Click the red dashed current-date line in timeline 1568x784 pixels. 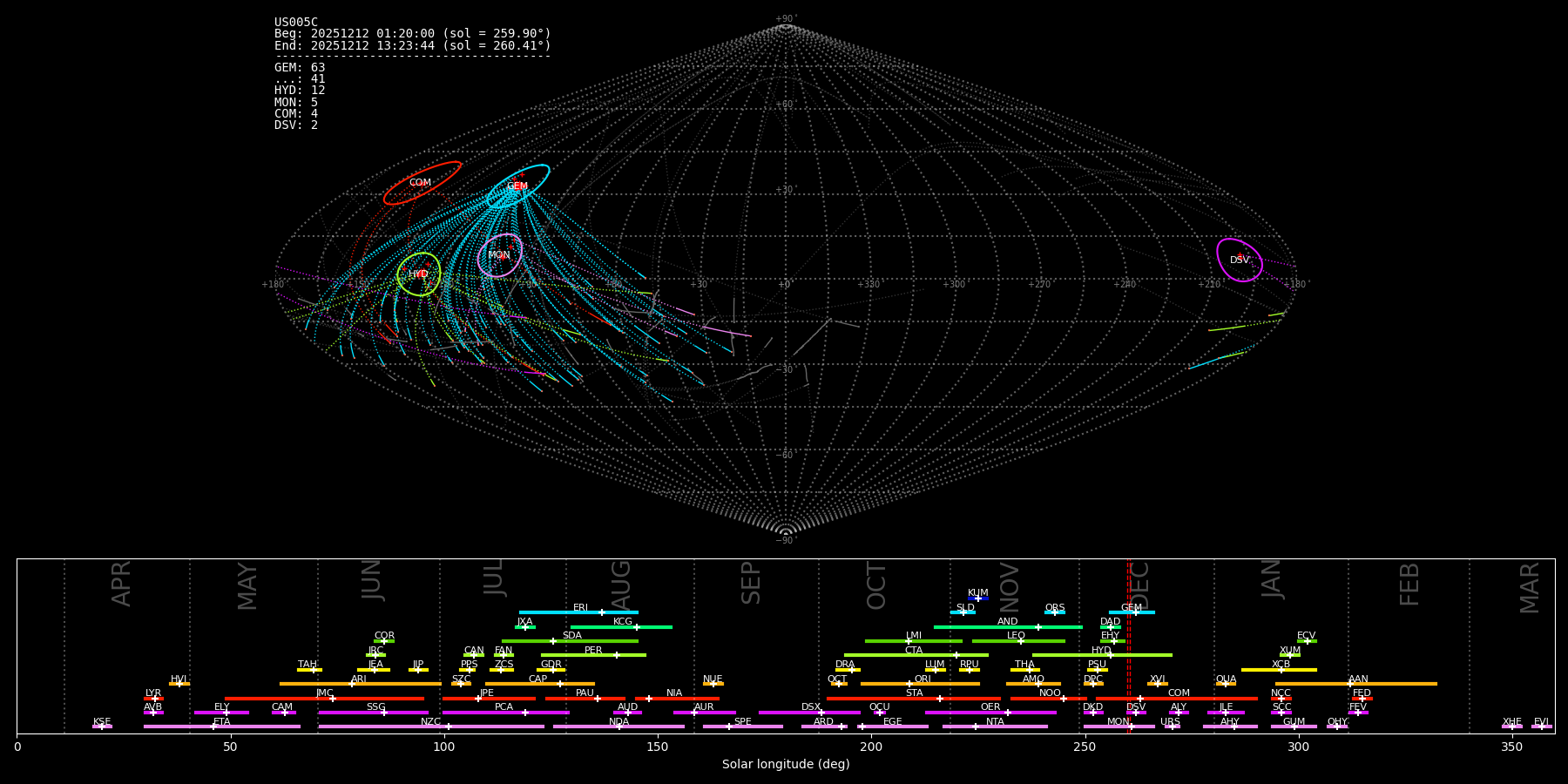pos(1129,645)
